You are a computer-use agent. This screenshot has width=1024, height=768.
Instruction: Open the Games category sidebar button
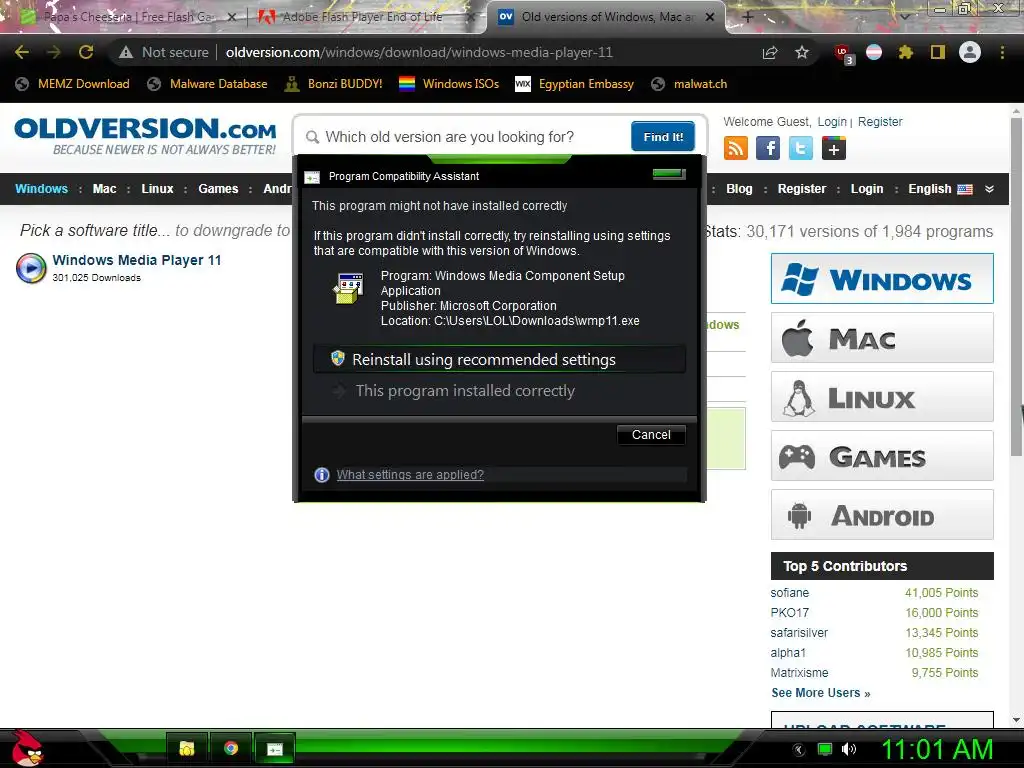coord(882,456)
